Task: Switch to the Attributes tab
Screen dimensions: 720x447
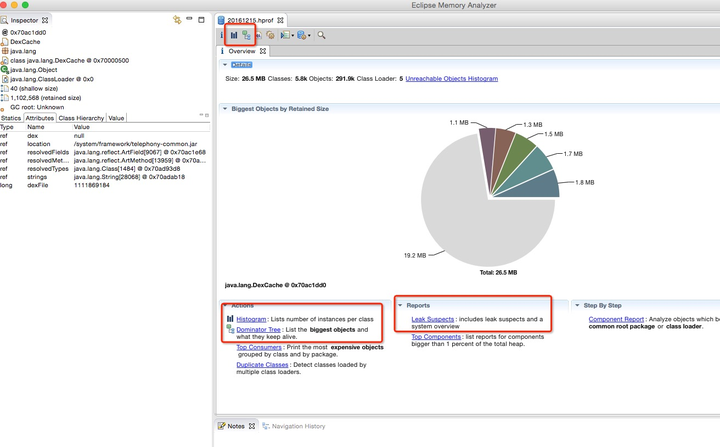Action: point(39,118)
